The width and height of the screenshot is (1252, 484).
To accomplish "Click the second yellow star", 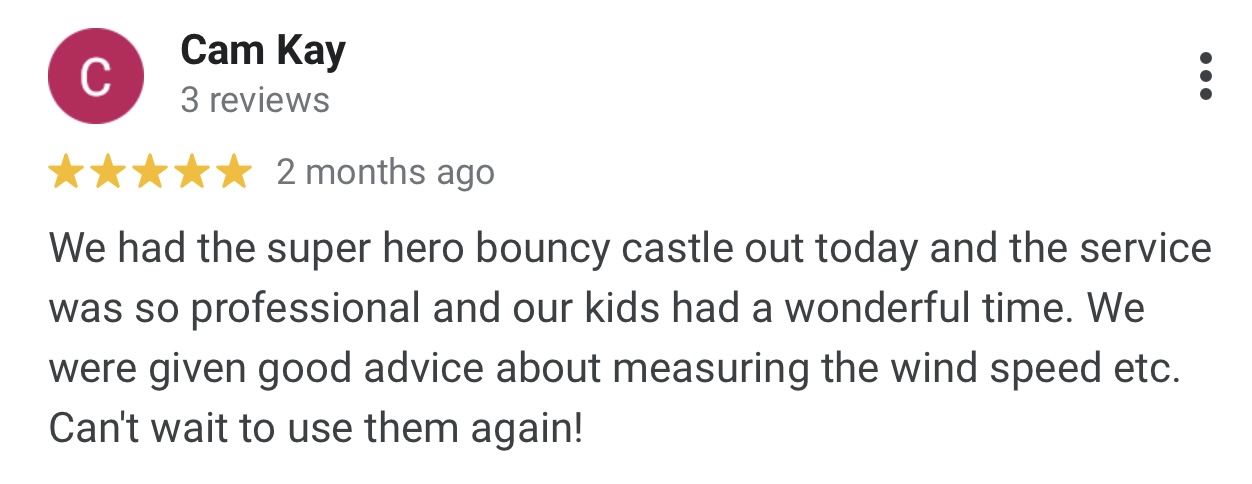I will pyautogui.click(x=108, y=173).
